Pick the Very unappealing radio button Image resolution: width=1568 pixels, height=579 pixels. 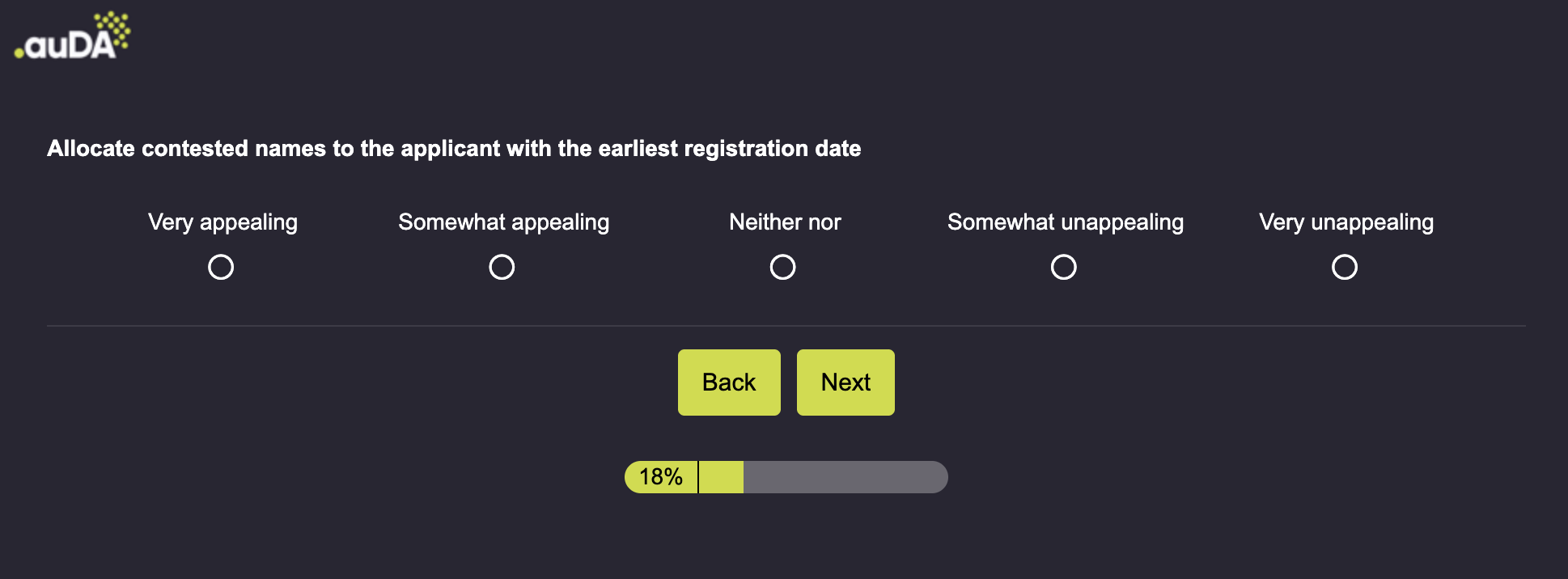tap(1344, 267)
